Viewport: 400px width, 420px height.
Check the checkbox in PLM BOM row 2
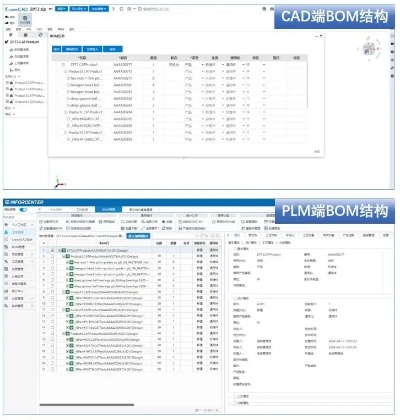(x=52, y=256)
